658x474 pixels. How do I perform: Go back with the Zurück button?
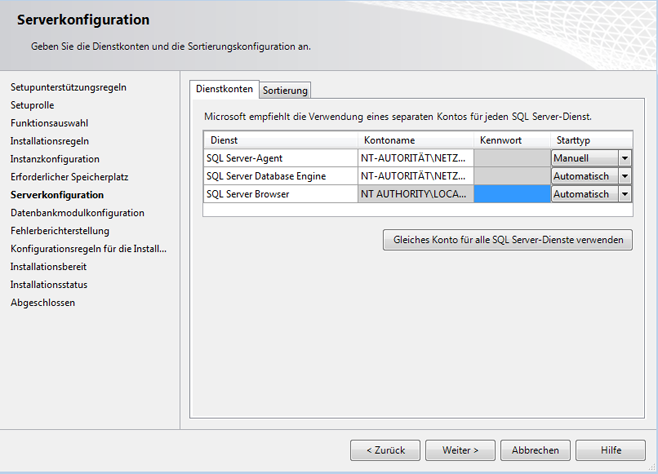pyautogui.click(x=385, y=450)
